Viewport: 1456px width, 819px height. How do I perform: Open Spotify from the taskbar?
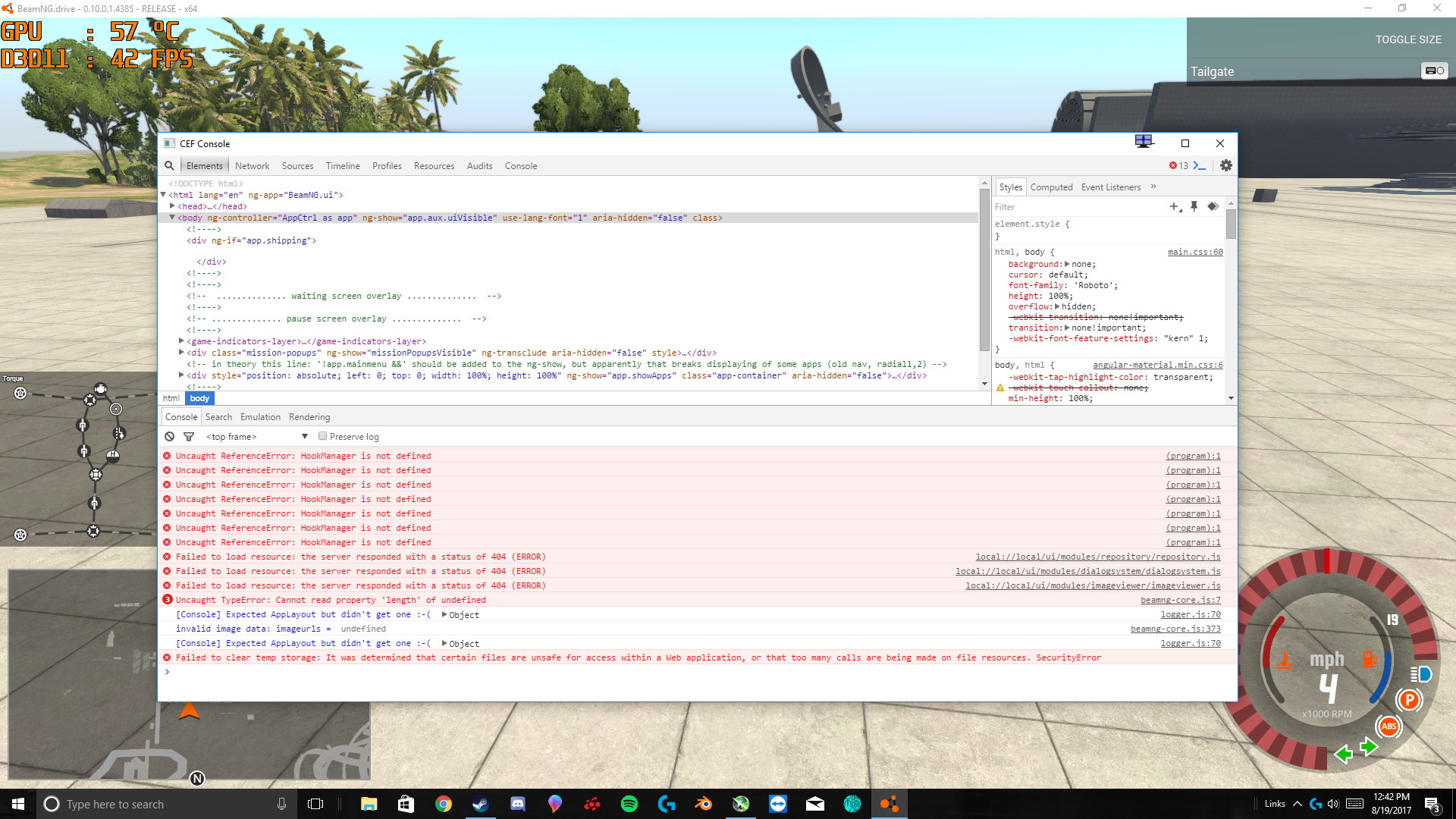pyautogui.click(x=629, y=804)
